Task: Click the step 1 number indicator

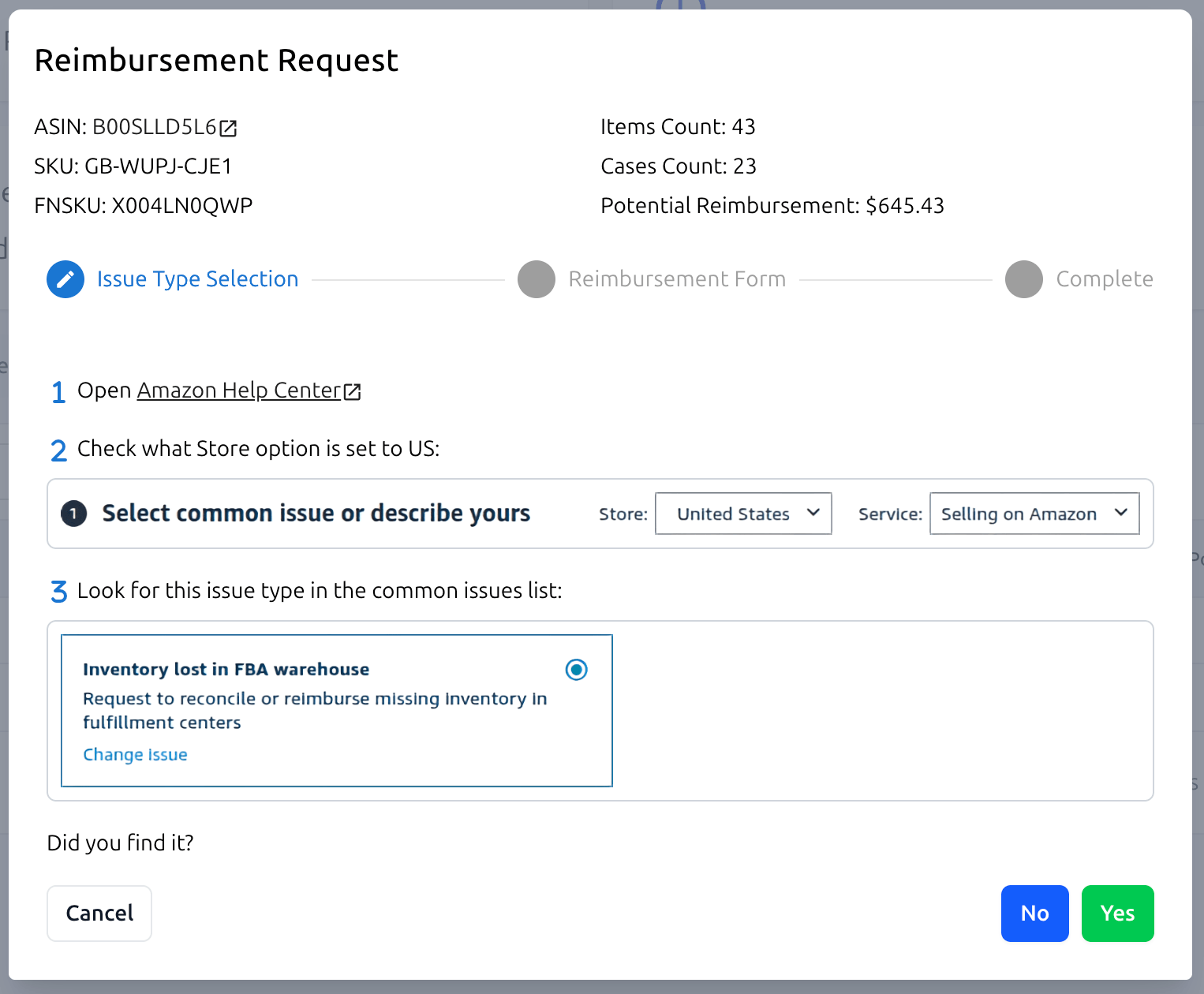Action: [58, 391]
